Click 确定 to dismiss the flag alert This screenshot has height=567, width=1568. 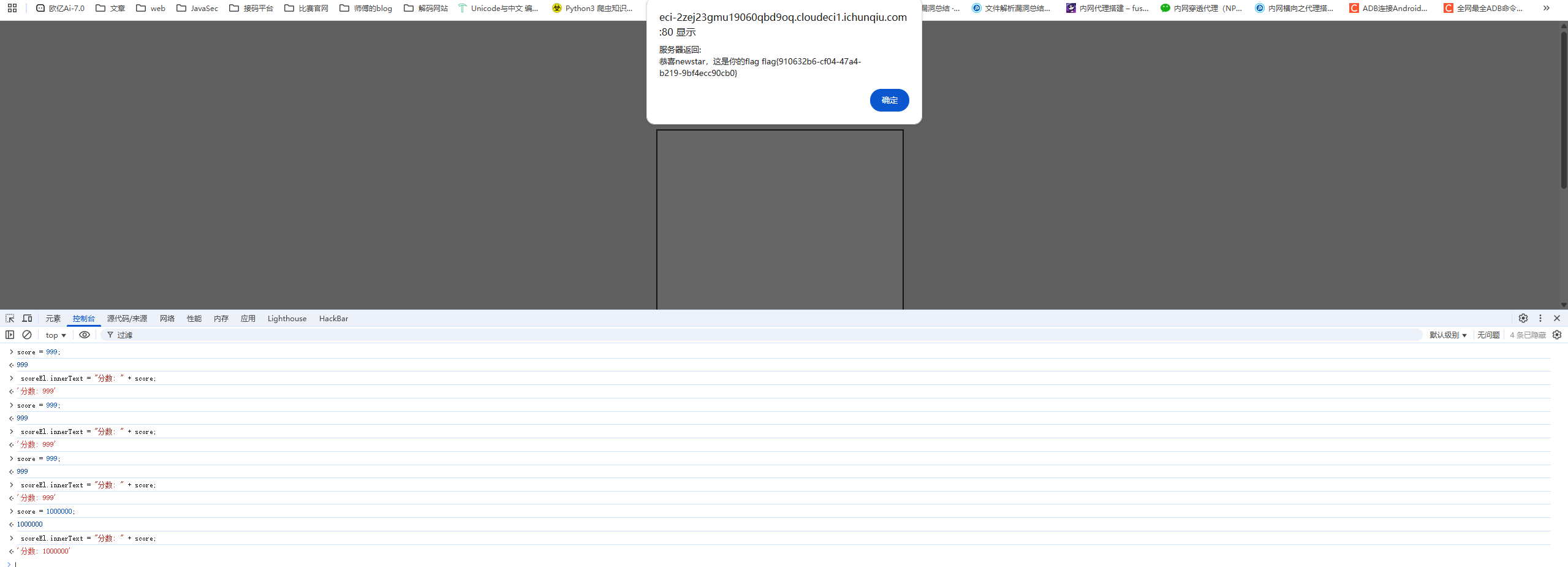[889, 100]
